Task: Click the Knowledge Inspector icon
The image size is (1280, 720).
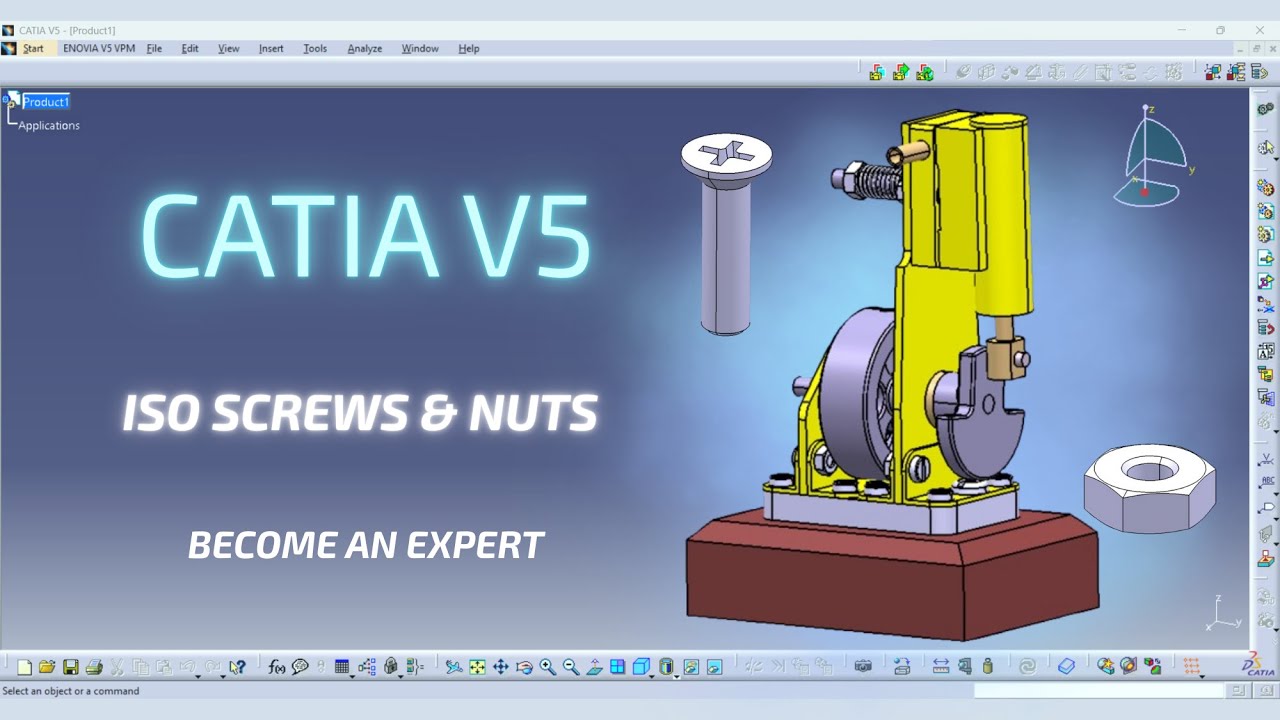Action: (366, 667)
